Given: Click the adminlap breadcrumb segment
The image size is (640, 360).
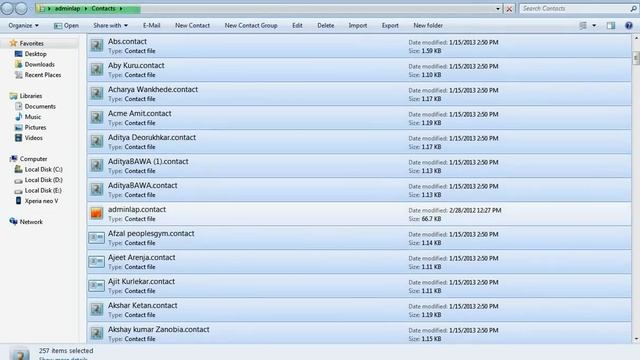Looking at the screenshot, I should 67,9.
